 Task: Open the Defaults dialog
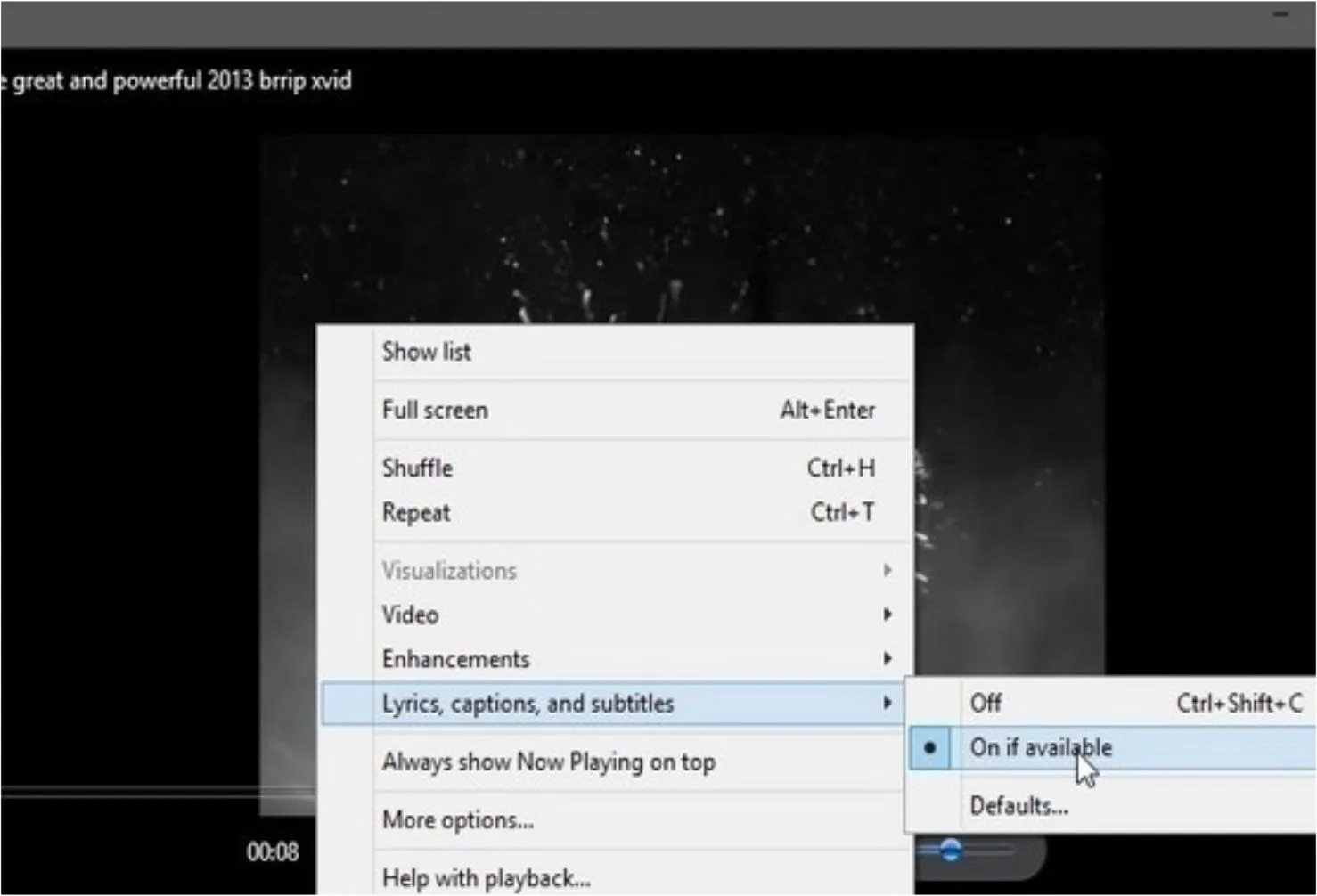click(x=1018, y=805)
